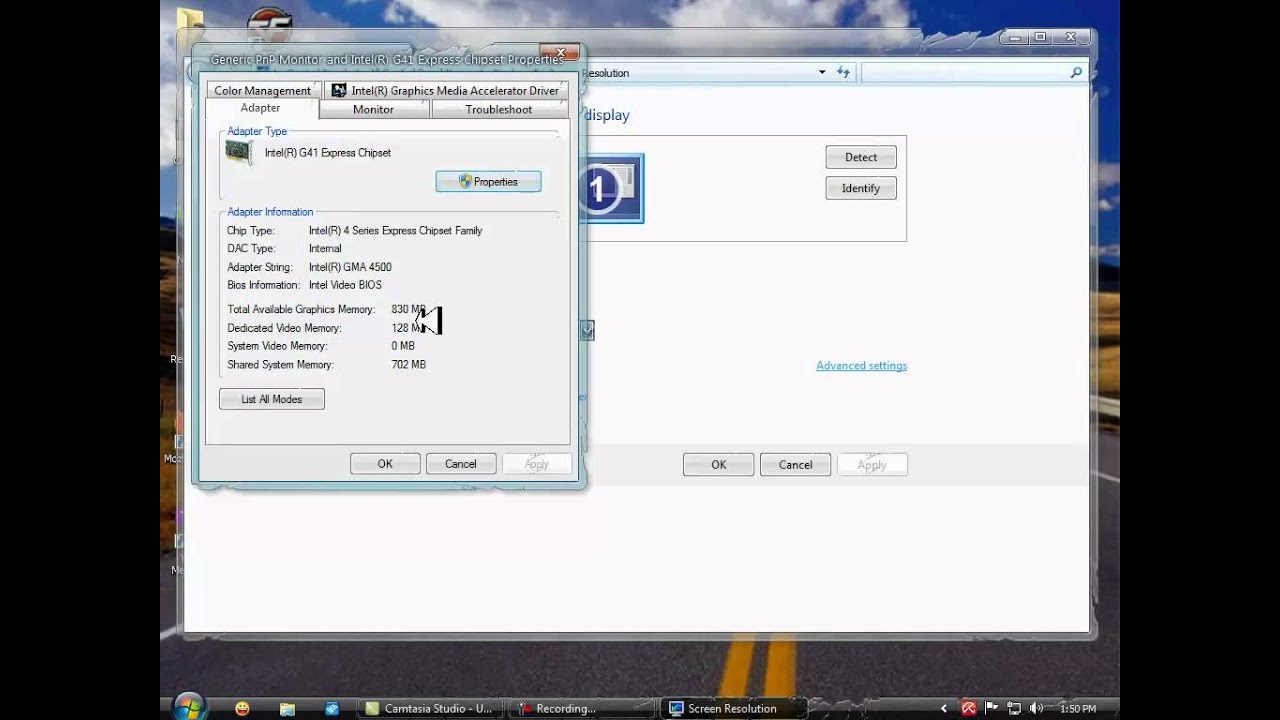Click the smiley face quick launch icon
1280x720 pixels.
[x=242, y=708]
